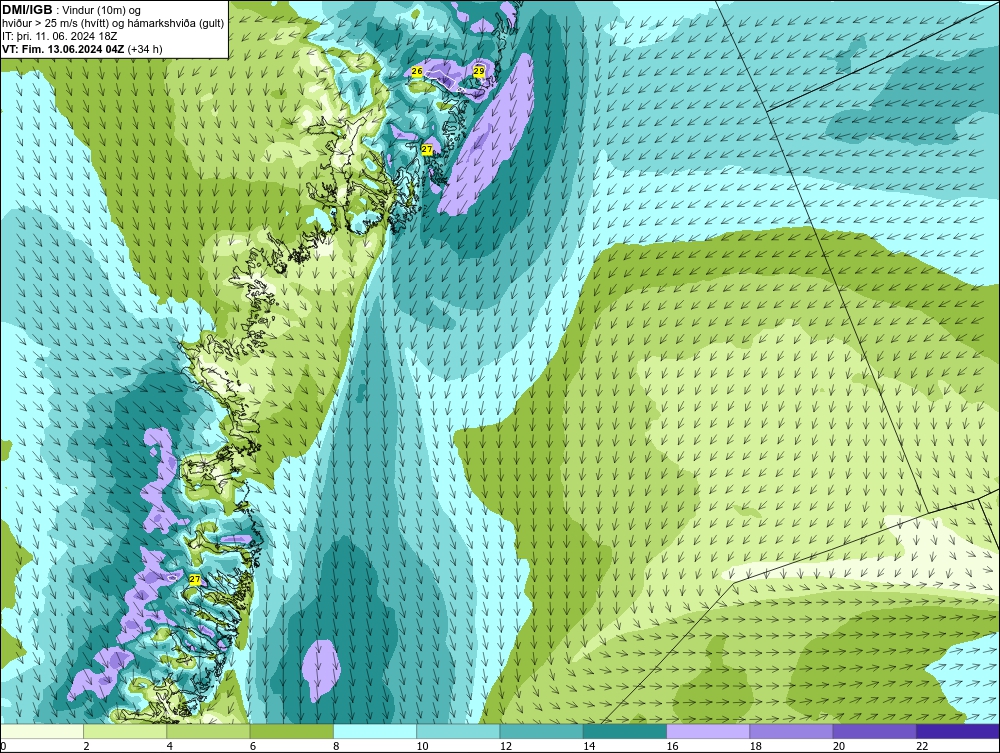This screenshot has height=753, width=1000.
Task: Click the gust label 27 below labels 26 and 29
Action: pos(427,150)
